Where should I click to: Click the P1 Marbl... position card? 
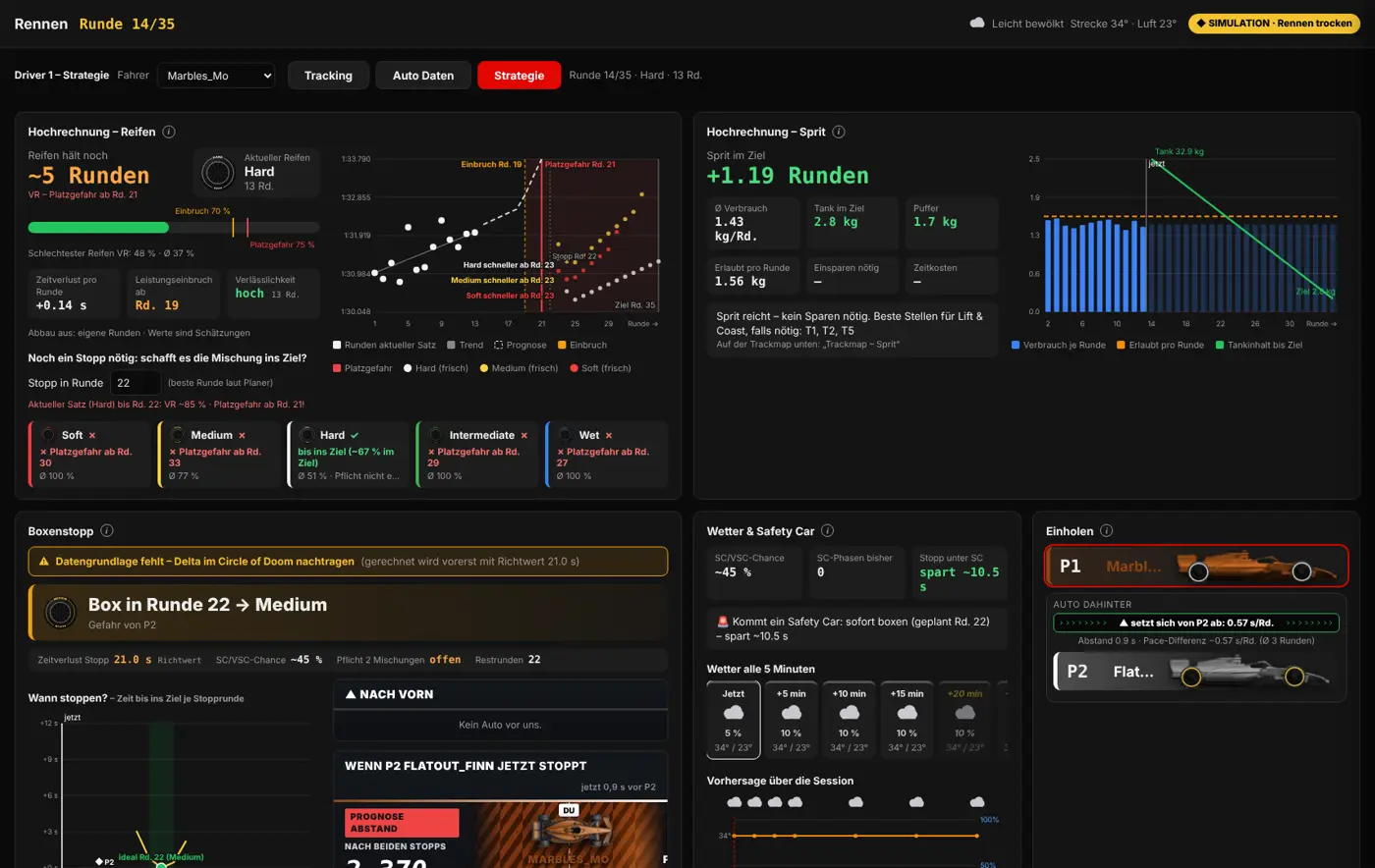coord(1196,567)
